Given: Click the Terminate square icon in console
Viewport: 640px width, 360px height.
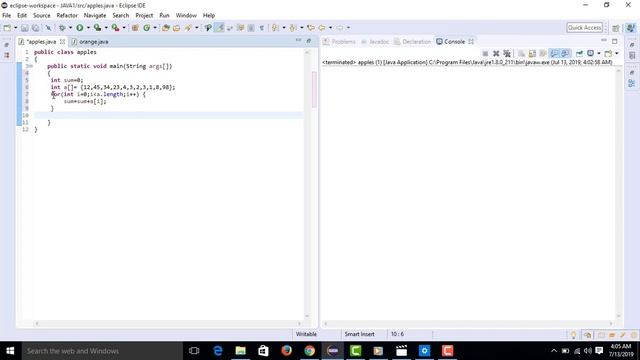Looking at the screenshot, I should click(x=485, y=53).
